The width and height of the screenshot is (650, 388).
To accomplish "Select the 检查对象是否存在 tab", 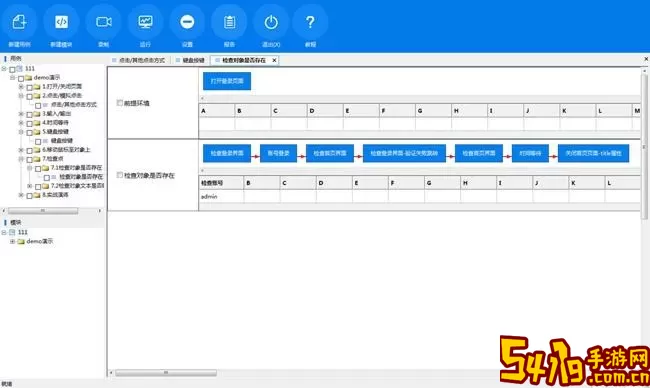I will point(244,61).
